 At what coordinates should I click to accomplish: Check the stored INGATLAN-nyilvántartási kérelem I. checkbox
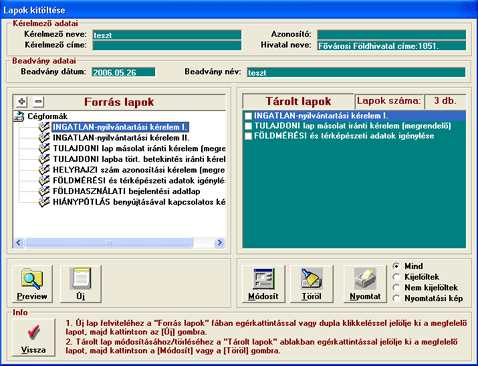(248, 116)
